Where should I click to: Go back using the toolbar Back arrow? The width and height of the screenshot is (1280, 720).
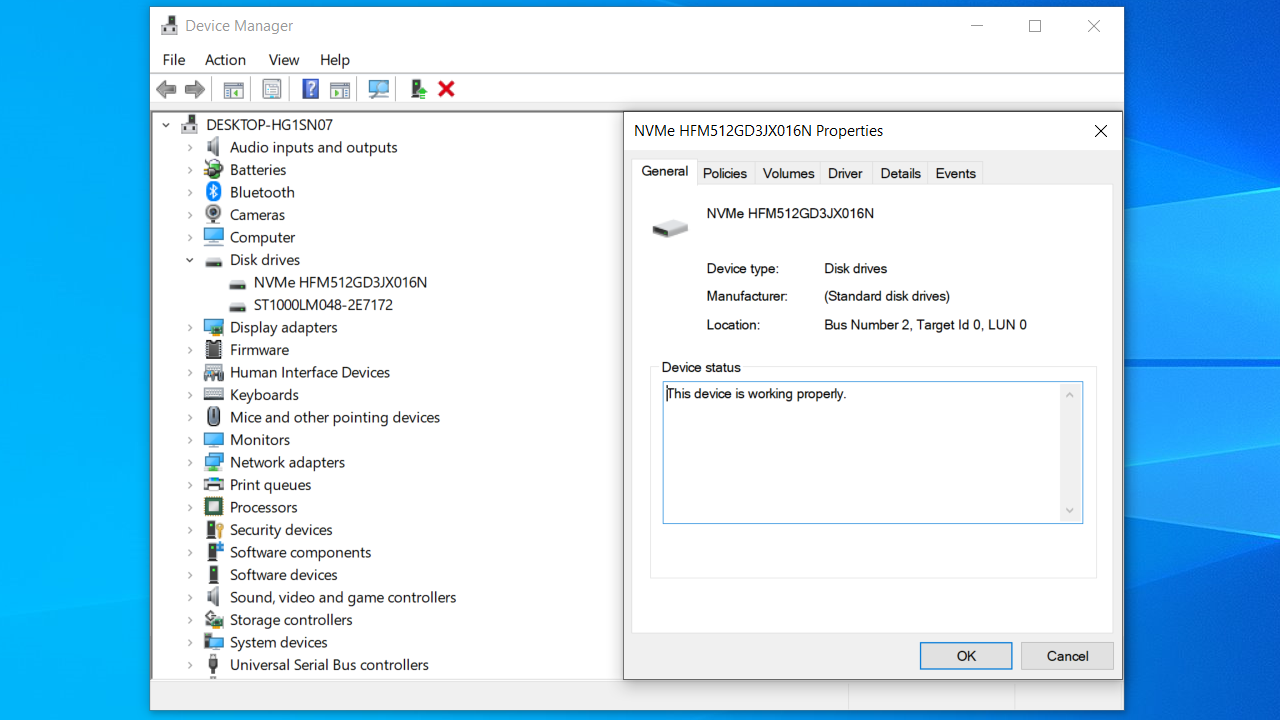click(x=166, y=89)
